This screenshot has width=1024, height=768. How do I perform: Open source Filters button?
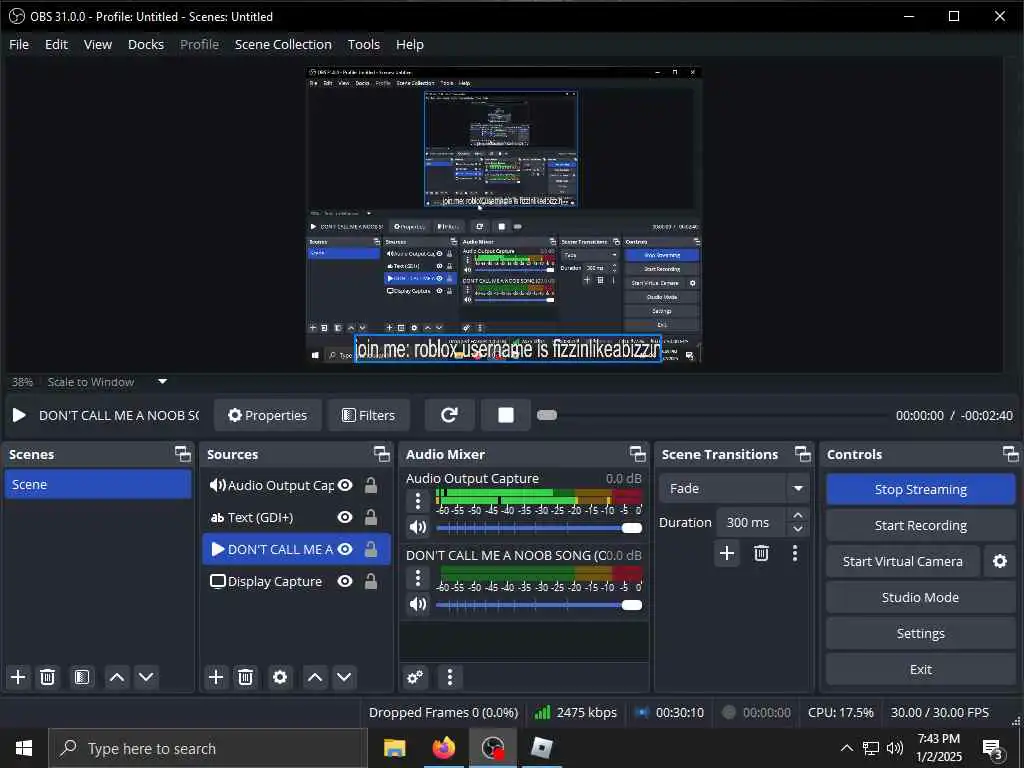(369, 415)
